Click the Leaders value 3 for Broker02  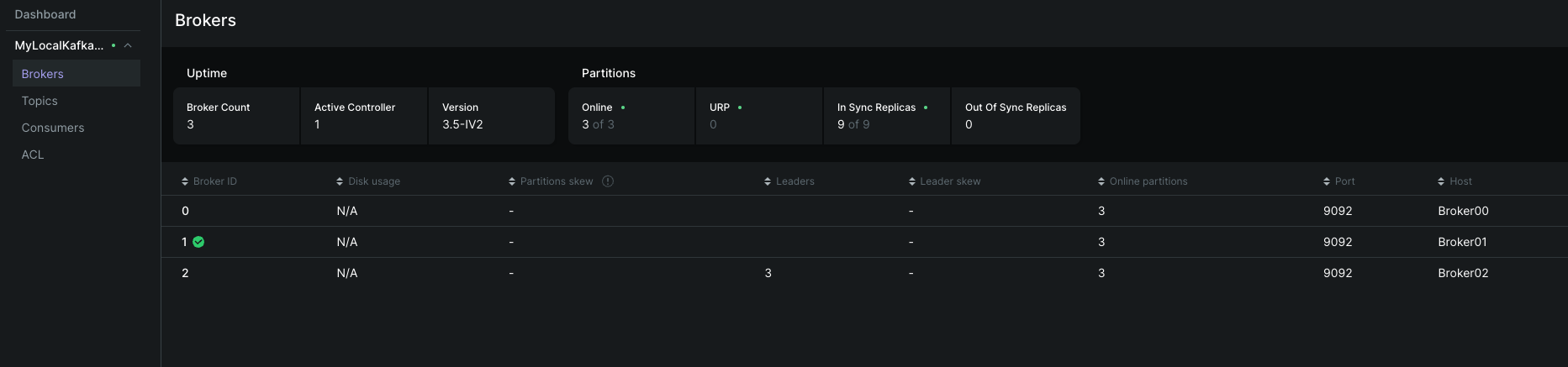(768, 273)
